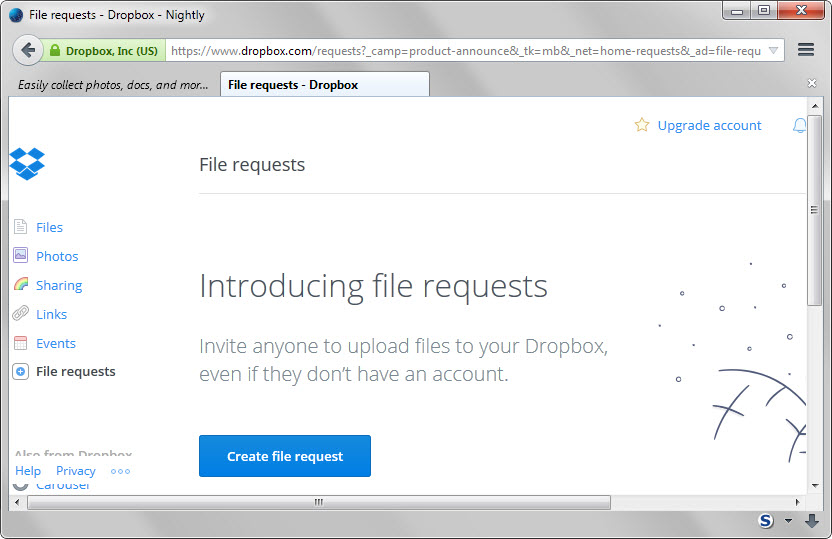
Task: Open Files in the sidebar
Action: [x=49, y=227]
